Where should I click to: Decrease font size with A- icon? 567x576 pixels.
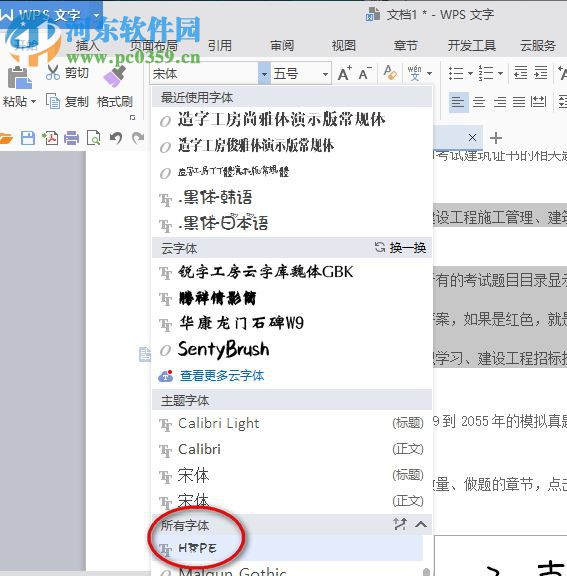coord(365,73)
